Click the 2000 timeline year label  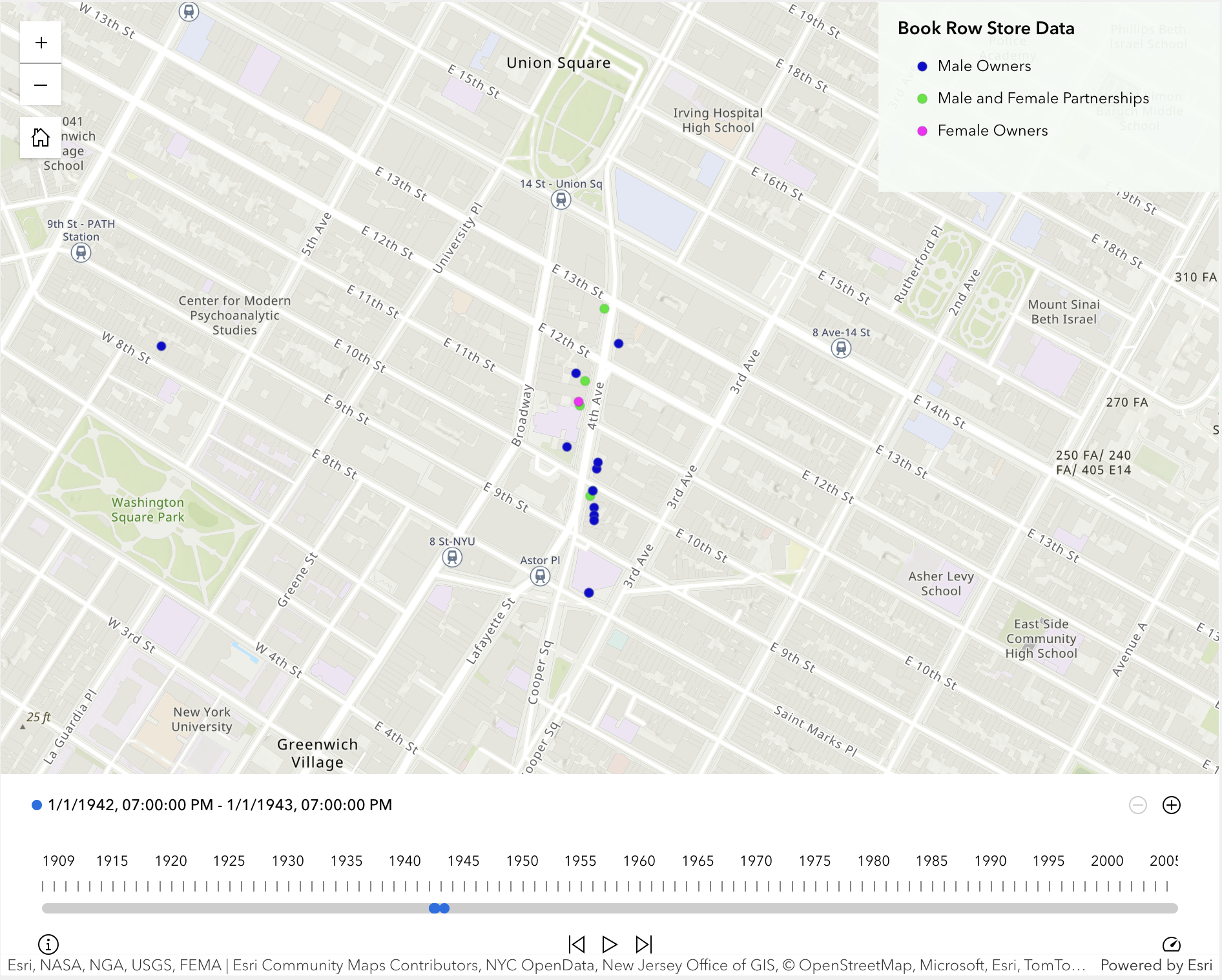(x=1107, y=861)
